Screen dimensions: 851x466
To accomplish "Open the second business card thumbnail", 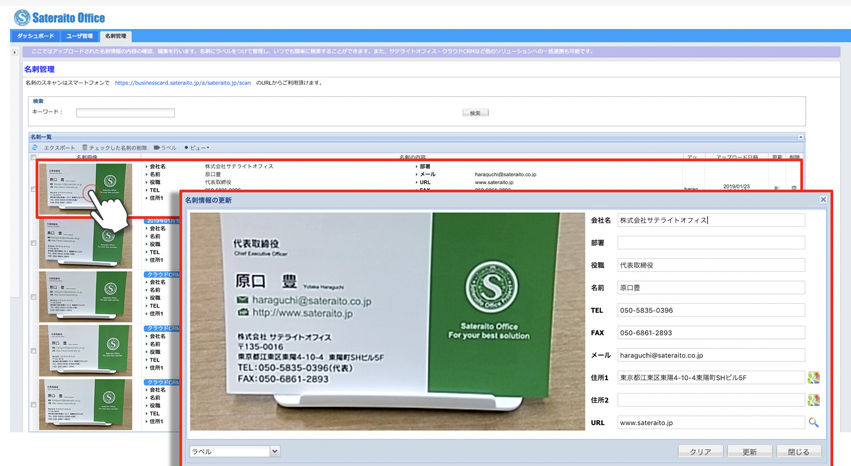I will tap(85, 243).
